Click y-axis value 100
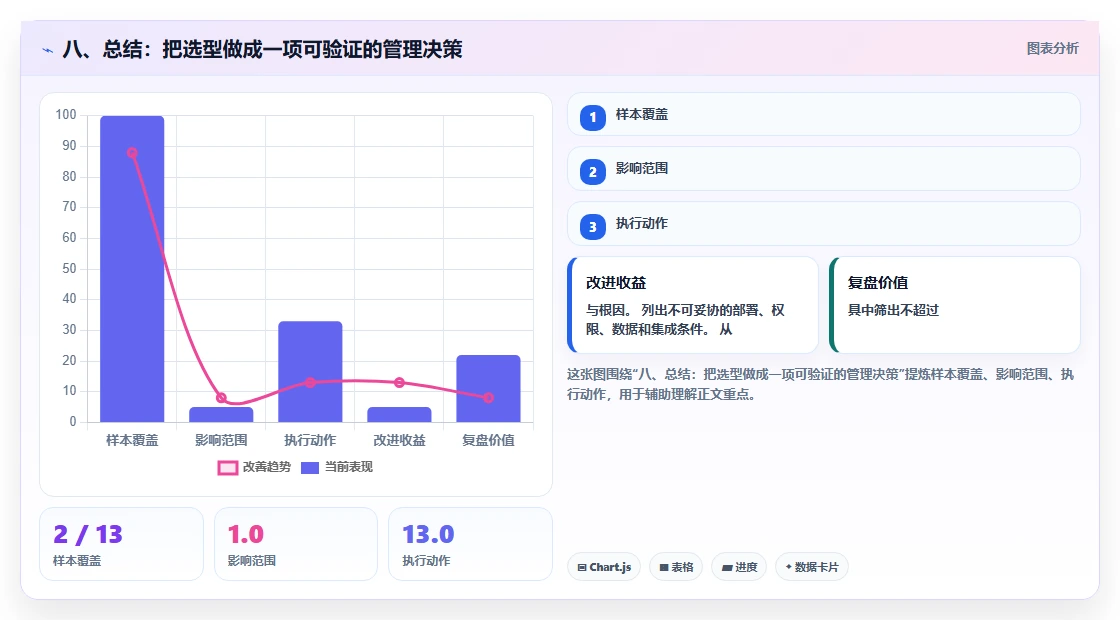The image size is (1120, 620). tap(66, 115)
